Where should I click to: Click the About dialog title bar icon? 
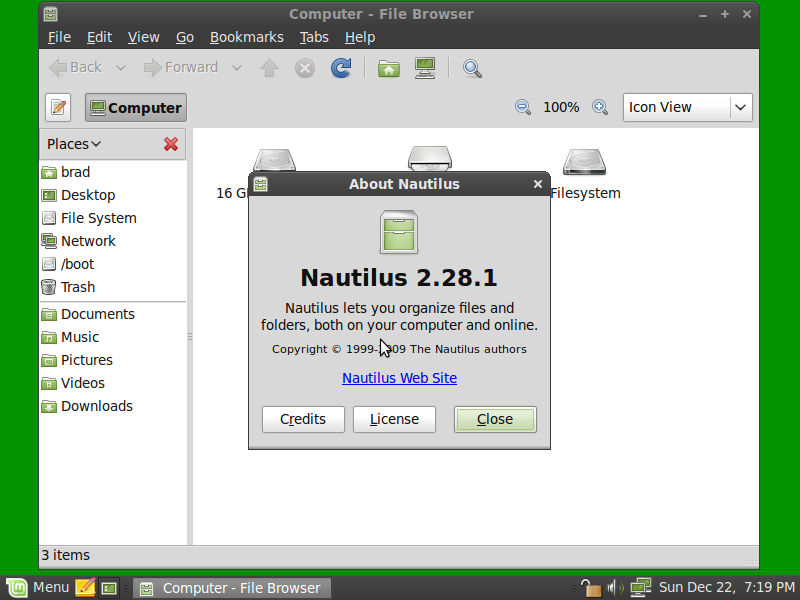tap(261, 184)
